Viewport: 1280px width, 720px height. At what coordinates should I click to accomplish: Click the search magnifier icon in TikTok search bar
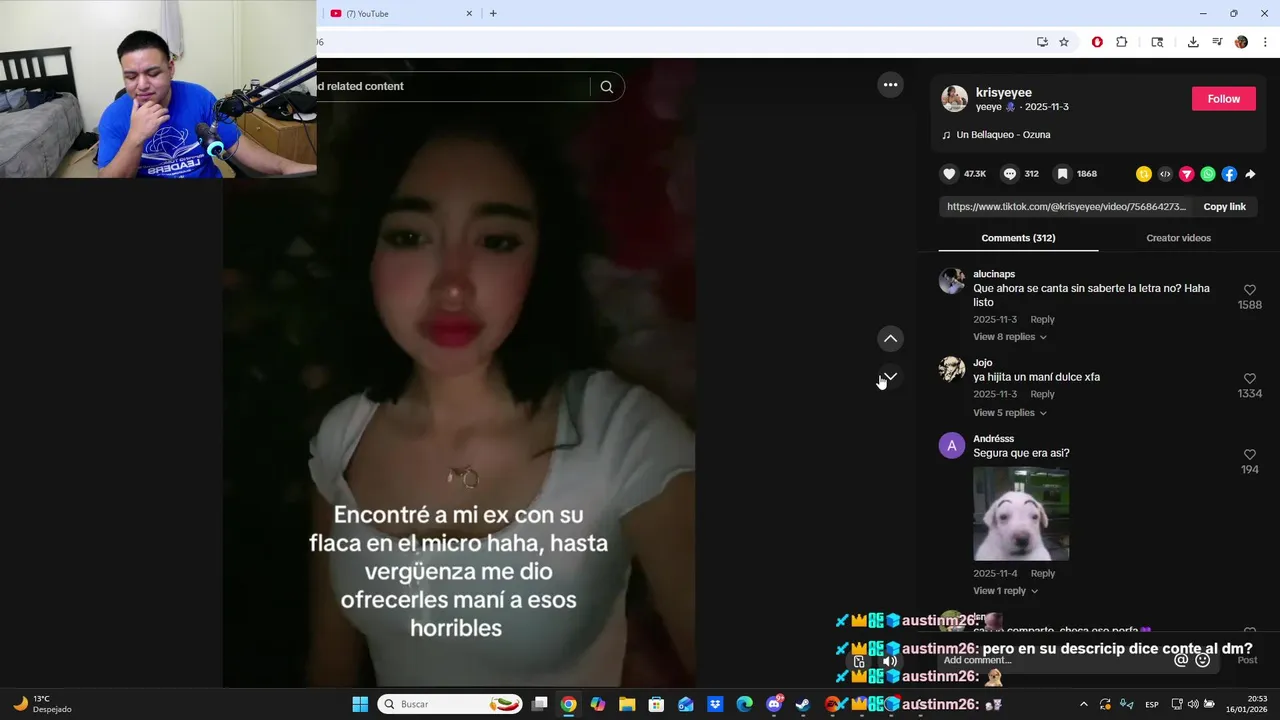click(606, 86)
